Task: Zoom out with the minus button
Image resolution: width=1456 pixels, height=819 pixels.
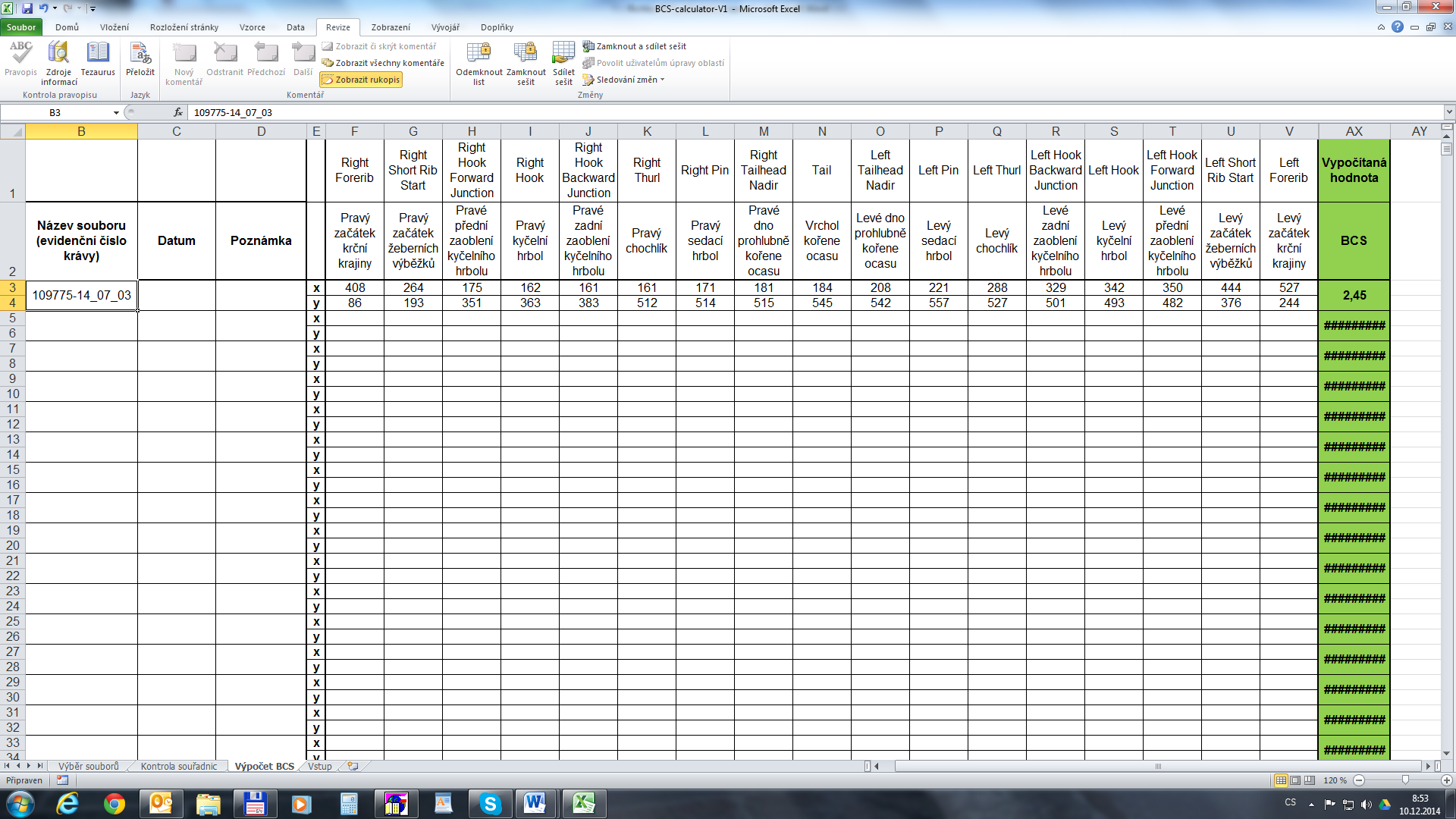Action: point(1359,780)
